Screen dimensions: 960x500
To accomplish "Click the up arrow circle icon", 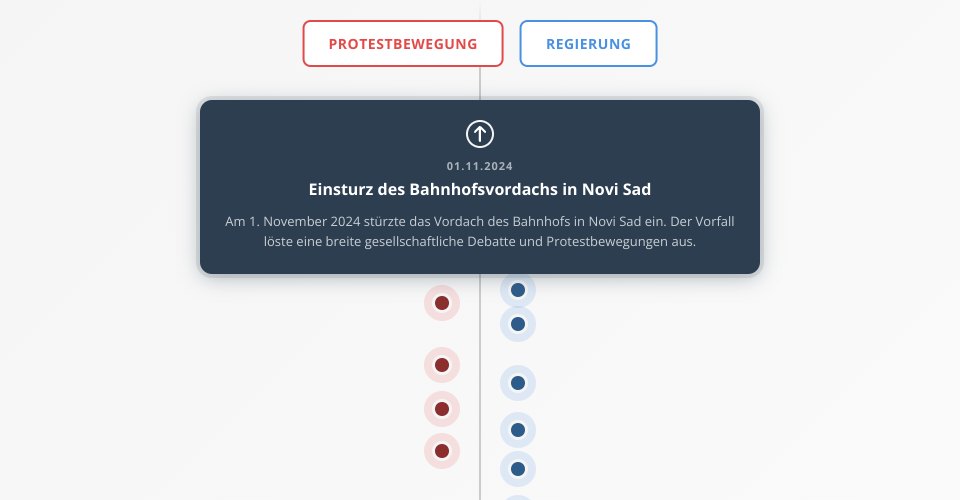I will pyautogui.click(x=480, y=133).
